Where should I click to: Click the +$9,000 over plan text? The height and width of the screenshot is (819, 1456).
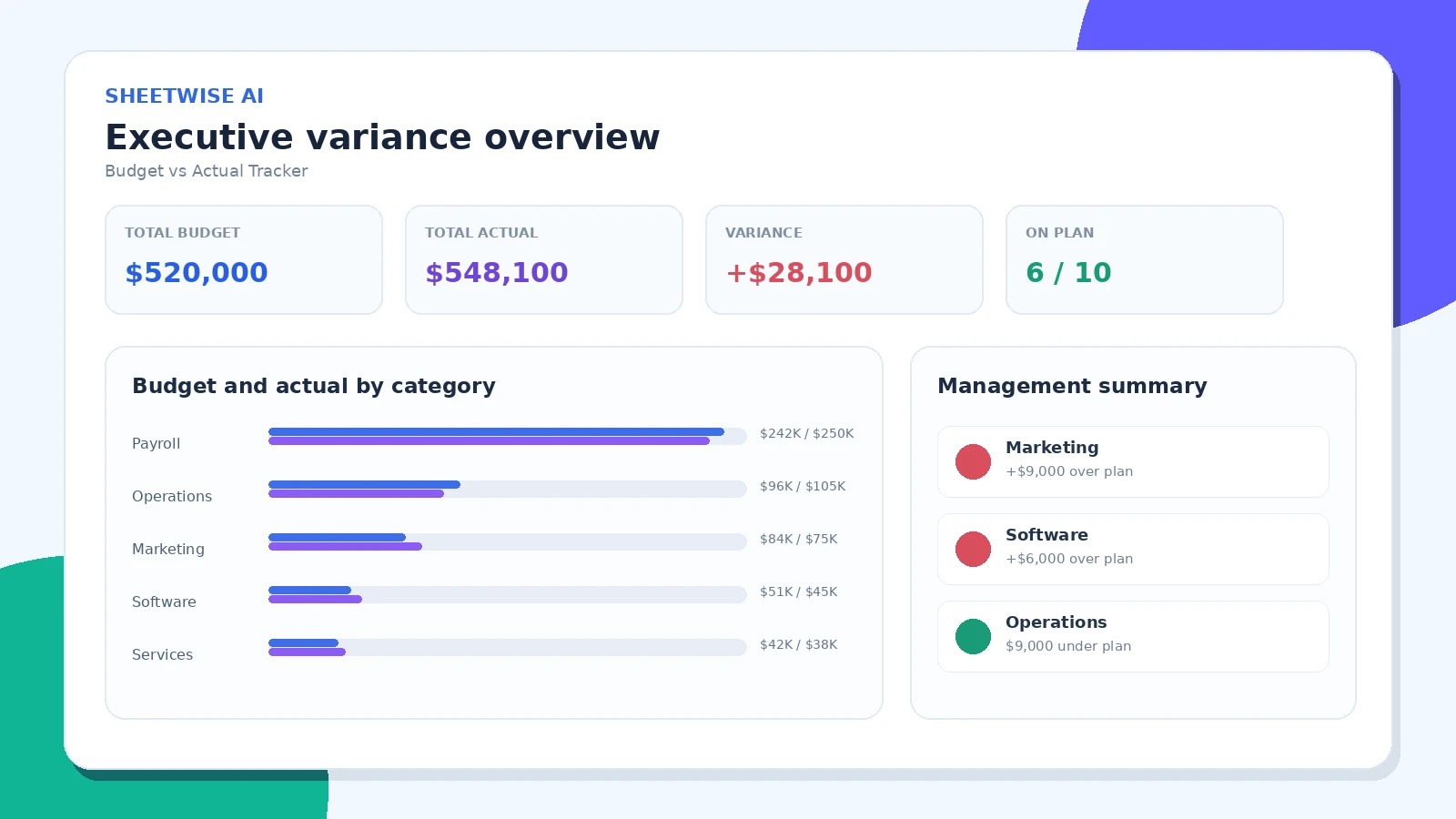1069,471
